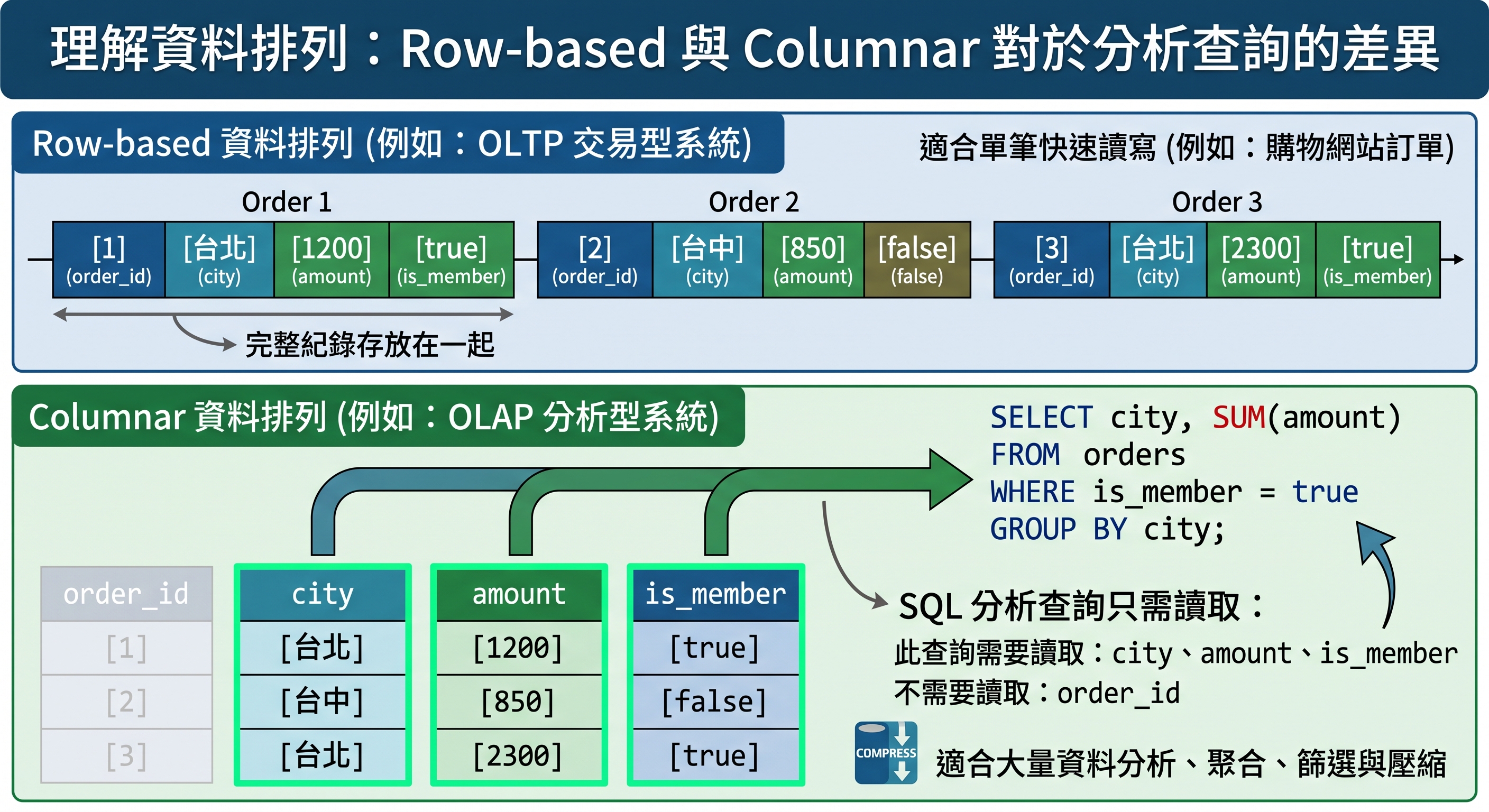Image resolution: width=1489 pixels, height=812 pixels.
Task: Click the [850] amount cell in Order 2
Action: [813, 260]
